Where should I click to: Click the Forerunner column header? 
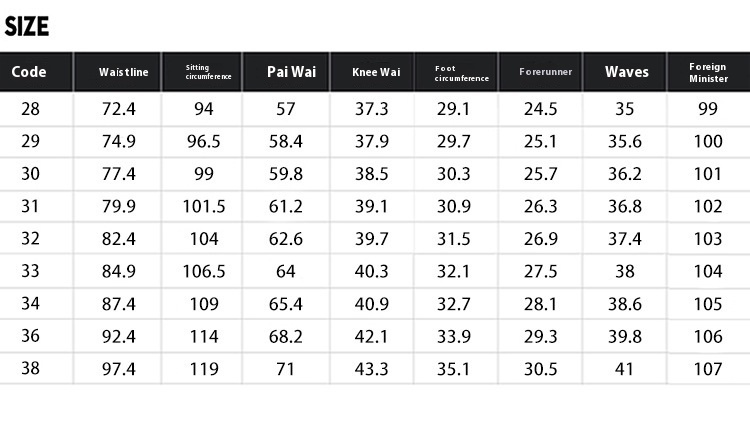[546, 72]
